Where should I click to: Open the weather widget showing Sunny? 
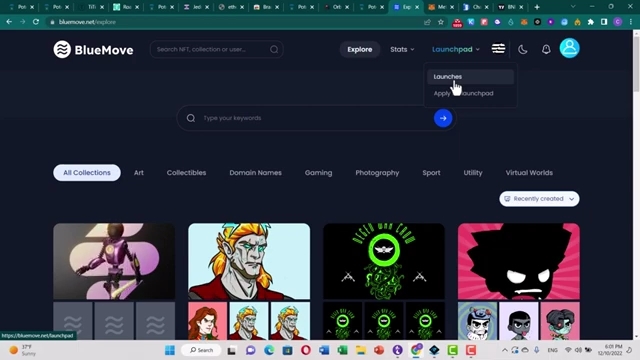coord(23,350)
